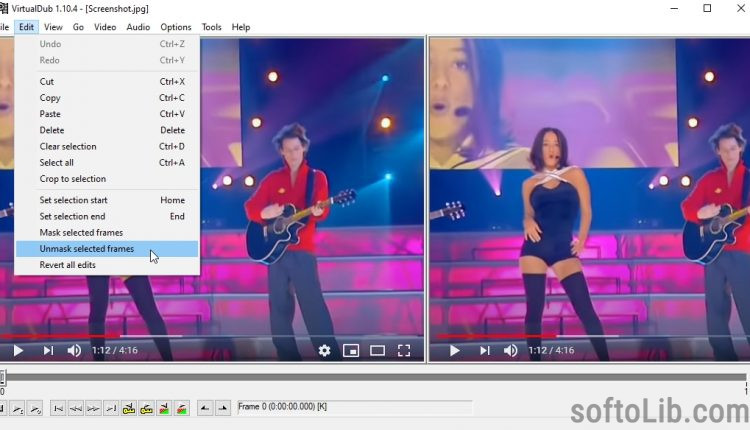The image size is (750, 430).
Task: Click Set selection start menu entry
Action: tap(107, 200)
